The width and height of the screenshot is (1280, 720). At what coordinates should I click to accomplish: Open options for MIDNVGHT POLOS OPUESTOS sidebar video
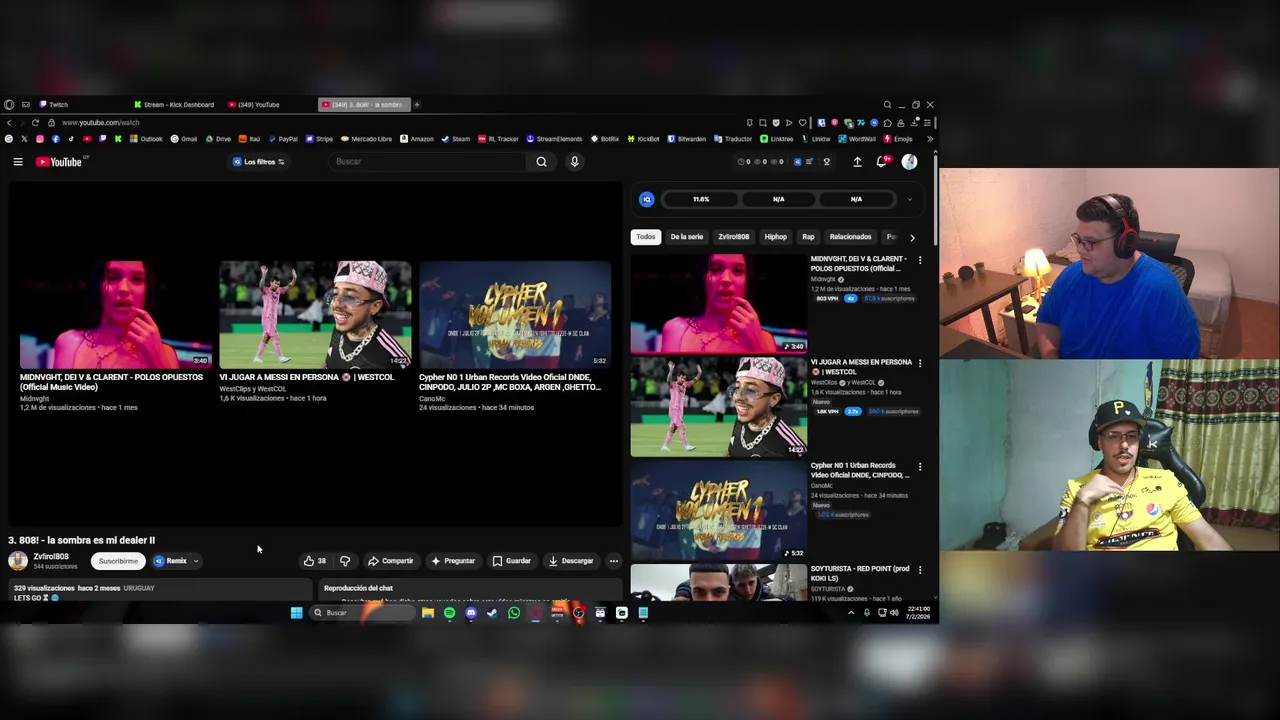click(920, 260)
